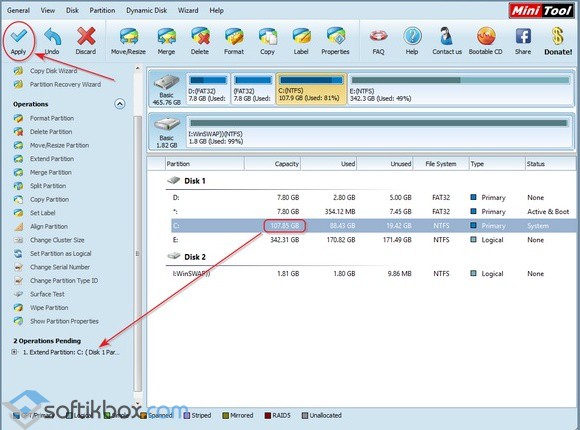This screenshot has height=430, width=580.
Task: Click the FAQ lifebuoy icon
Action: [x=378, y=41]
